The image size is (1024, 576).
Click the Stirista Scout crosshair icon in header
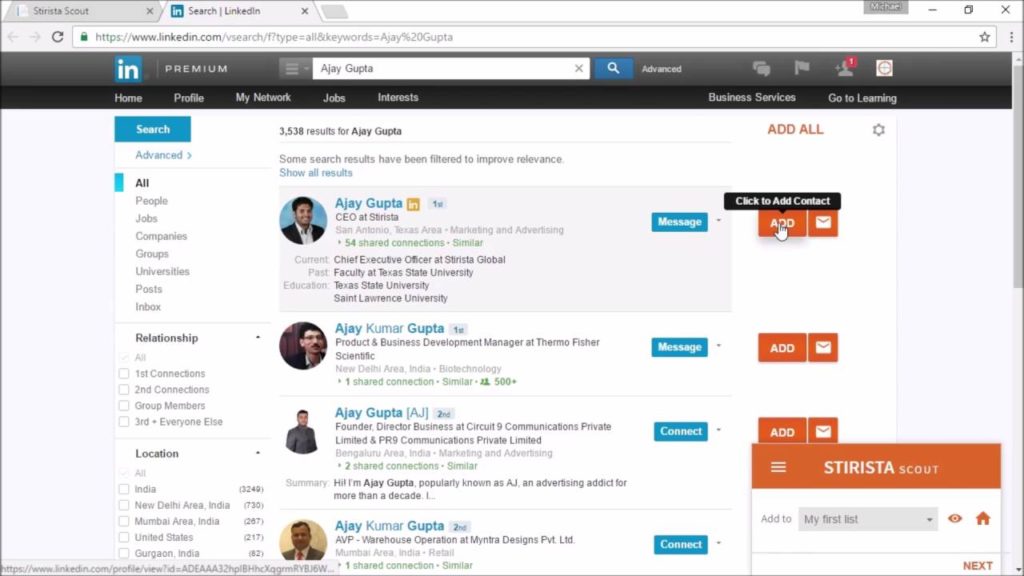[884, 68]
